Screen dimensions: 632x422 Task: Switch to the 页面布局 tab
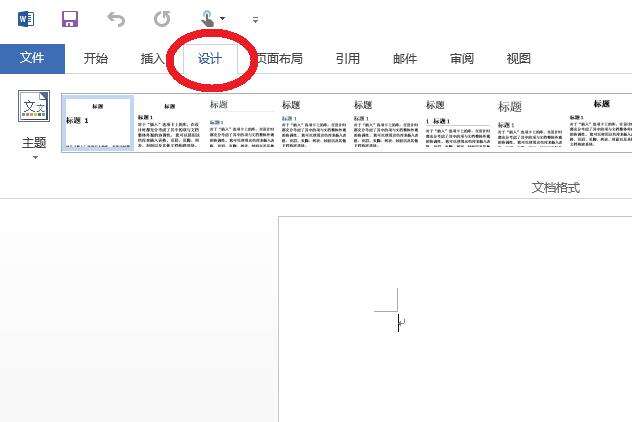pyautogui.click(x=279, y=58)
